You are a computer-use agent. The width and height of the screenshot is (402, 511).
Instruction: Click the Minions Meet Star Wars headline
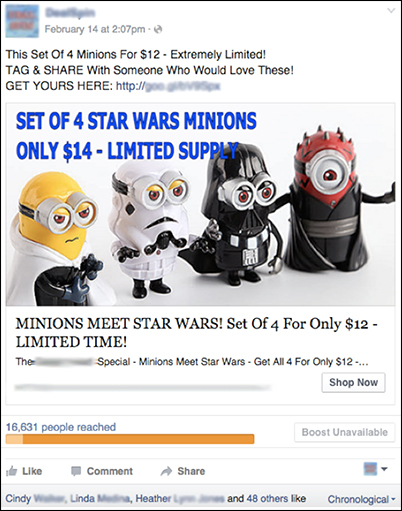pyautogui.click(x=196, y=333)
